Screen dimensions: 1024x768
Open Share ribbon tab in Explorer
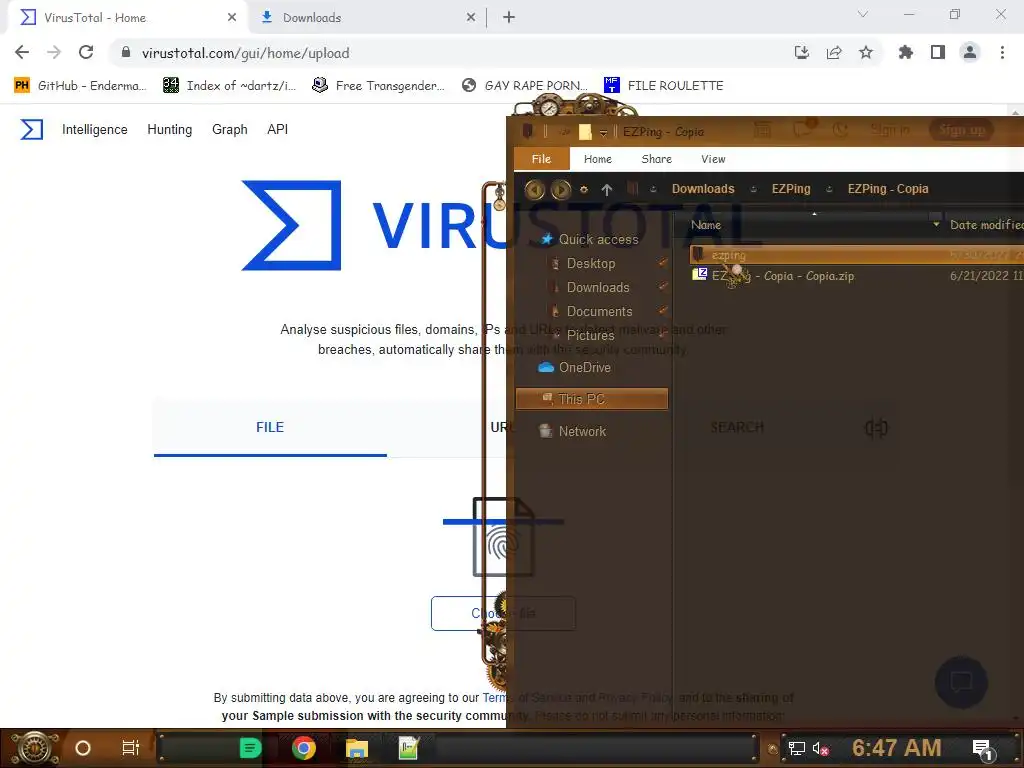click(x=656, y=159)
